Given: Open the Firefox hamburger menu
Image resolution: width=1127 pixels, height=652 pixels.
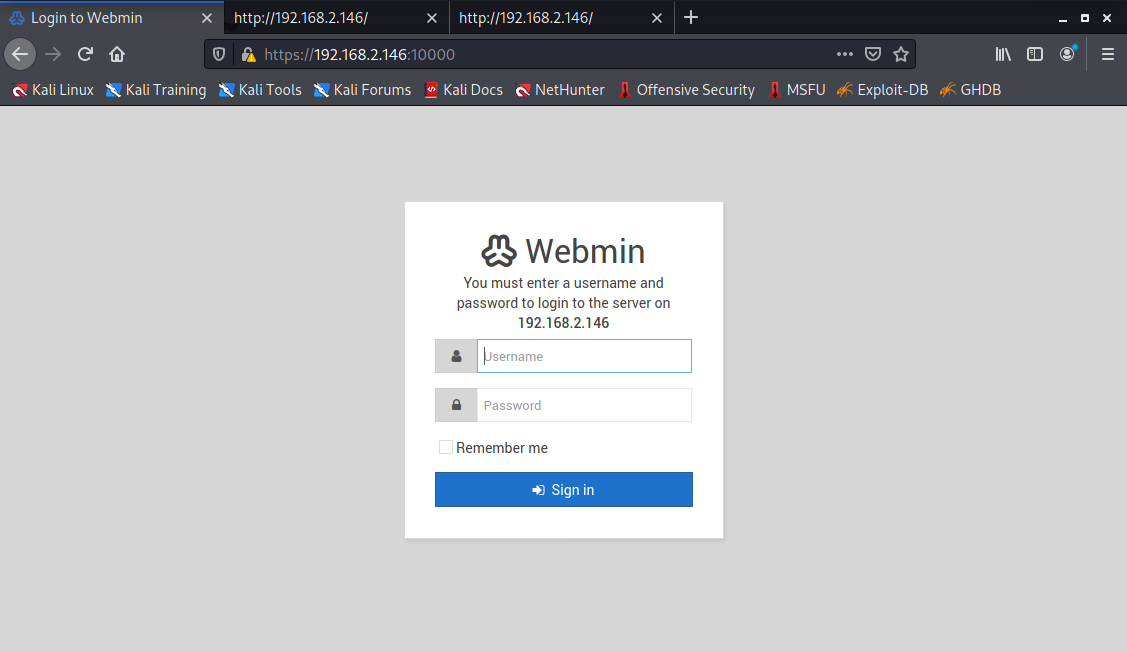Looking at the screenshot, I should click(x=1108, y=55).
